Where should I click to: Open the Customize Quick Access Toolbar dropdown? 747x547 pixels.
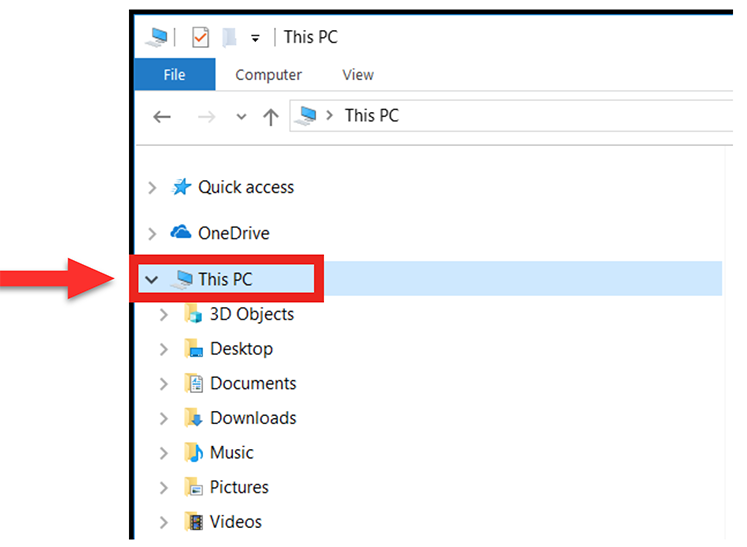255,38
